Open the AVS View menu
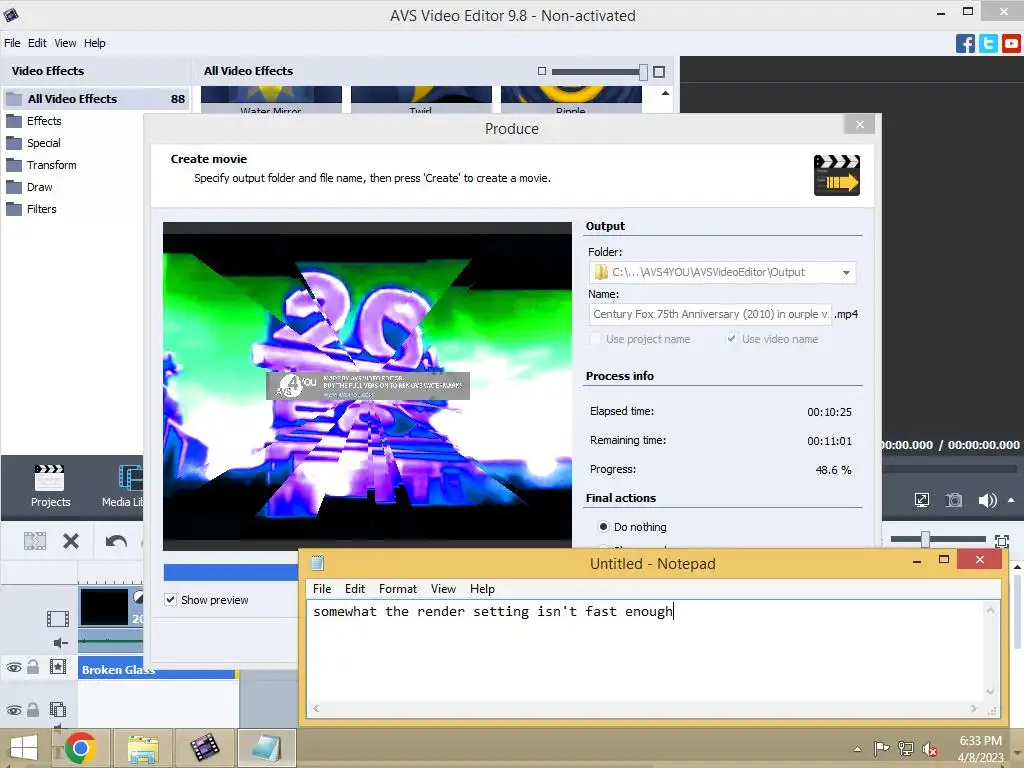Image resolution: width=1024 pixels, height=768 pixels. click(65, 43)
